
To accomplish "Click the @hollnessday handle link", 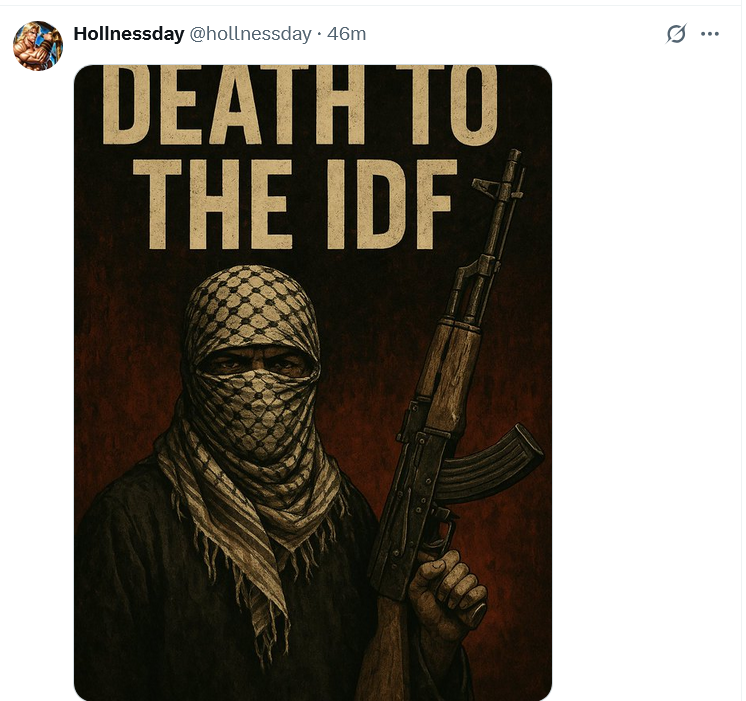I will tap(250, 34).
